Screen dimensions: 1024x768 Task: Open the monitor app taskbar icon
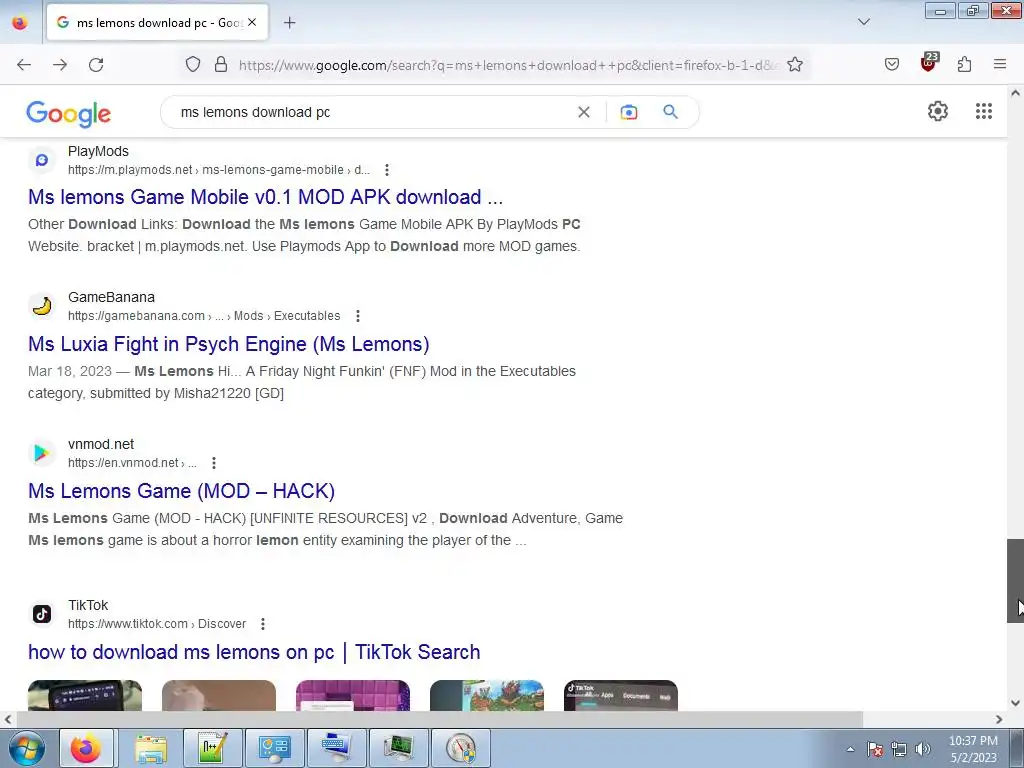tap(398, 748)
